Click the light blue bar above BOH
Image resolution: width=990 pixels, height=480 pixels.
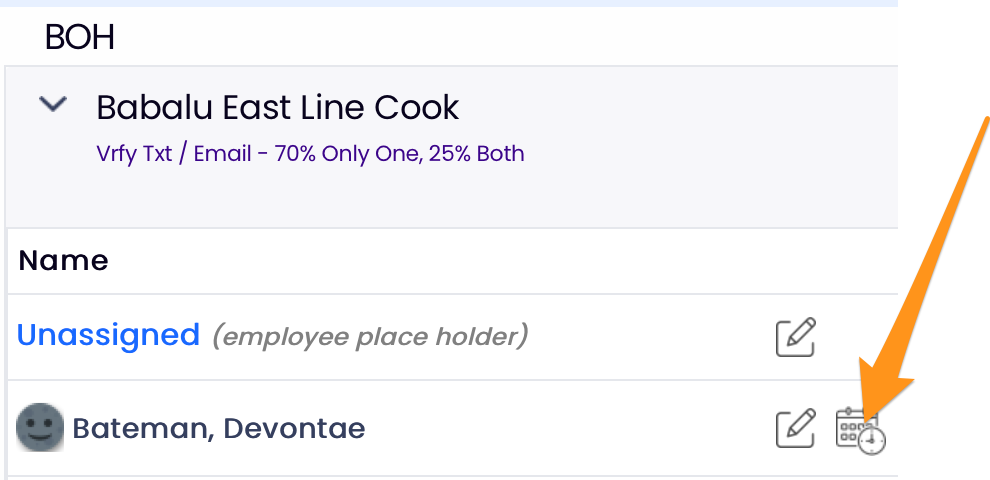tap(448, 3)
